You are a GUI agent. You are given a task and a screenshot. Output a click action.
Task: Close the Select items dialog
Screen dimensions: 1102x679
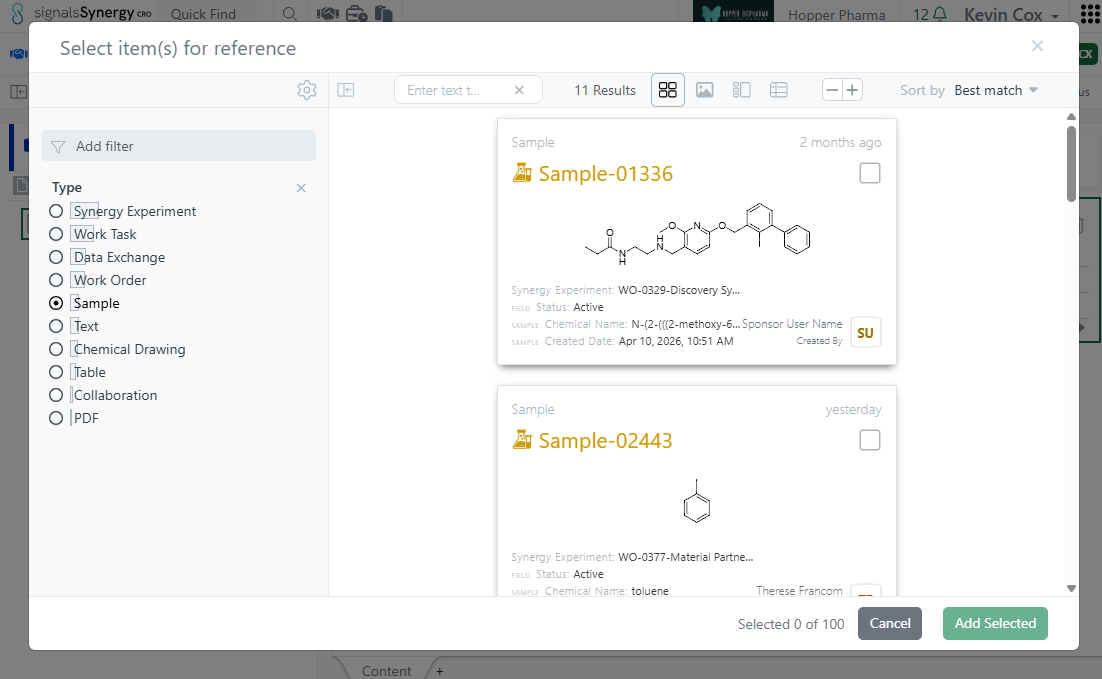point(1037,46)
